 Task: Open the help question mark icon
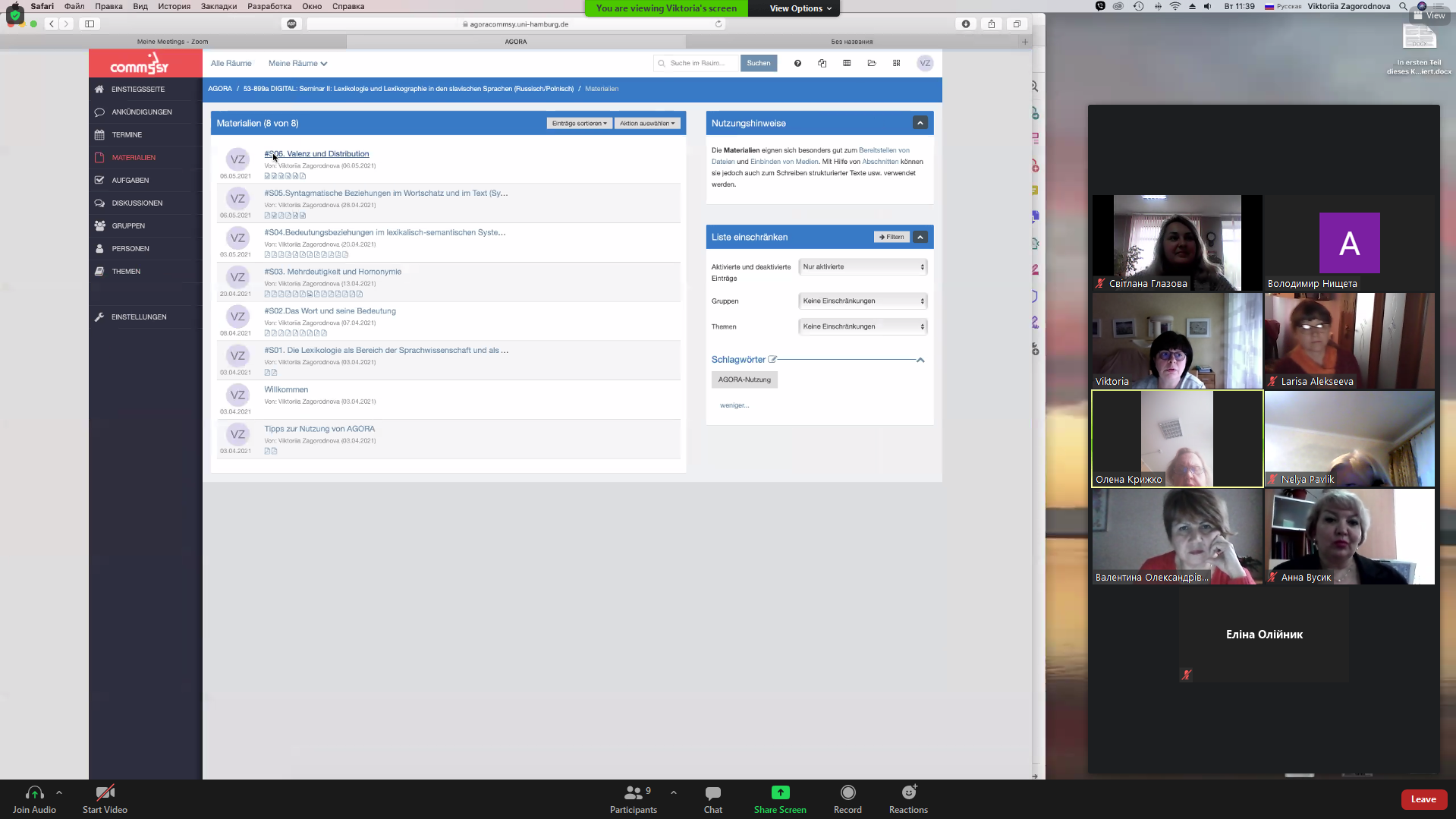tap(797, 64)
